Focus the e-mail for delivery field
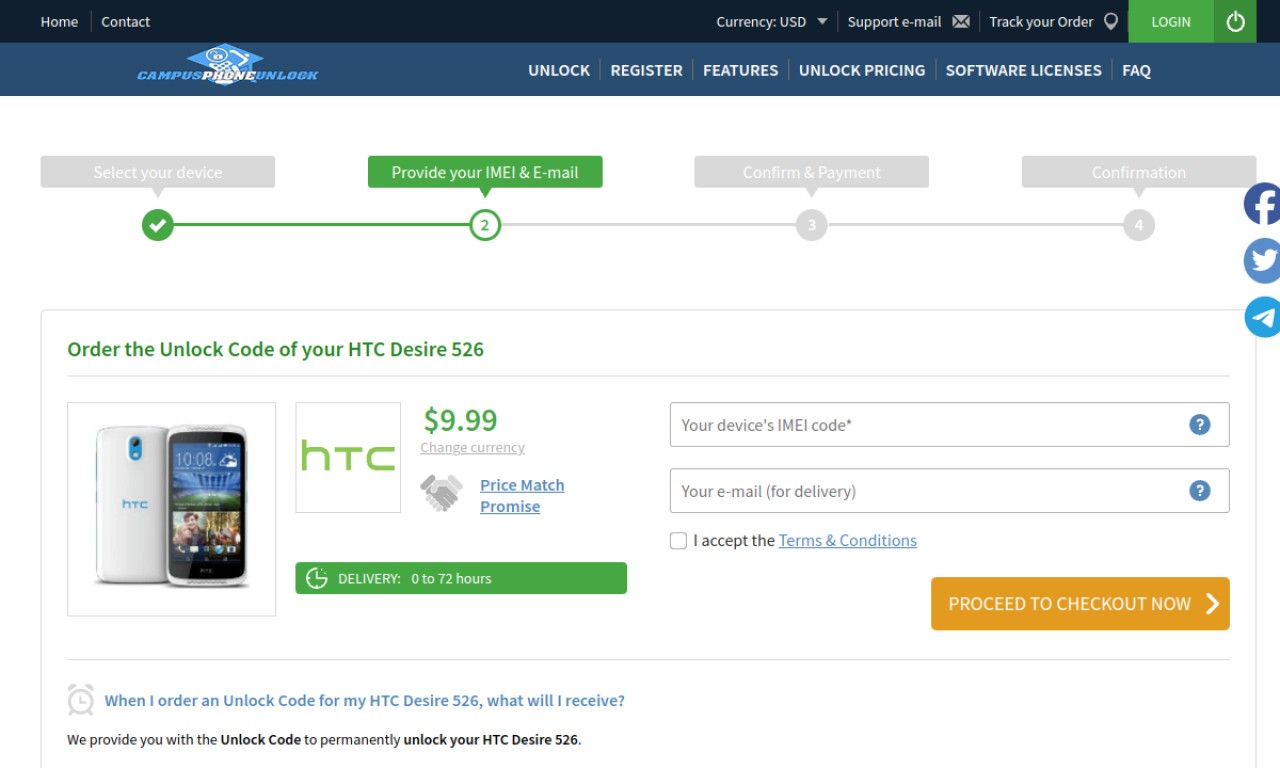 [x=949, y=491]
